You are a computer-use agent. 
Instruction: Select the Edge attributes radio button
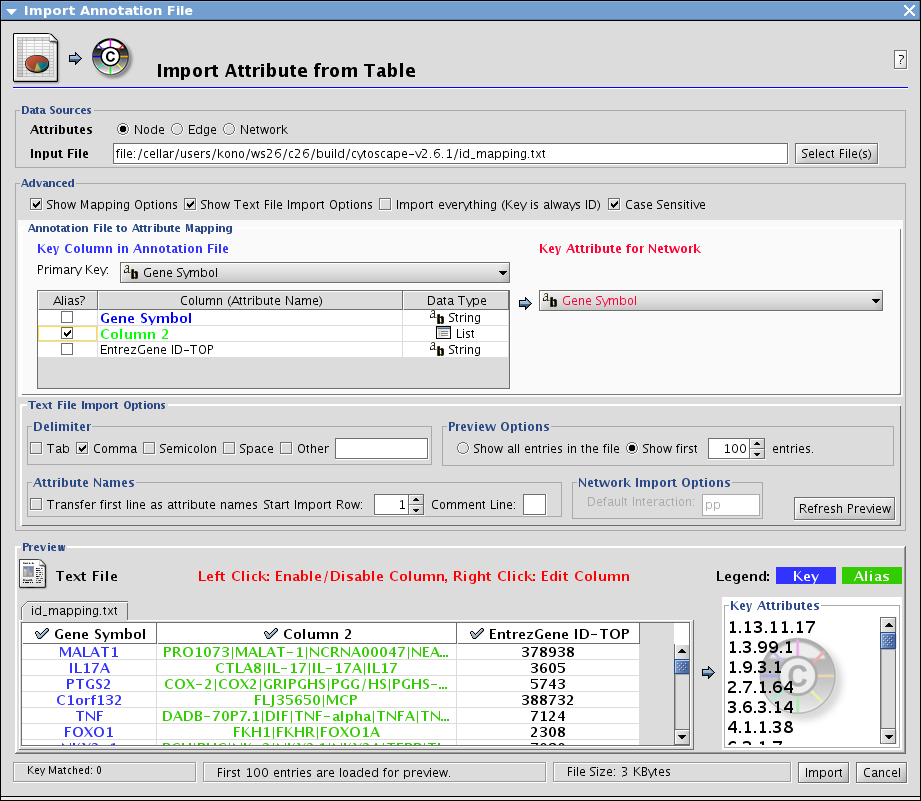point(177,129)
